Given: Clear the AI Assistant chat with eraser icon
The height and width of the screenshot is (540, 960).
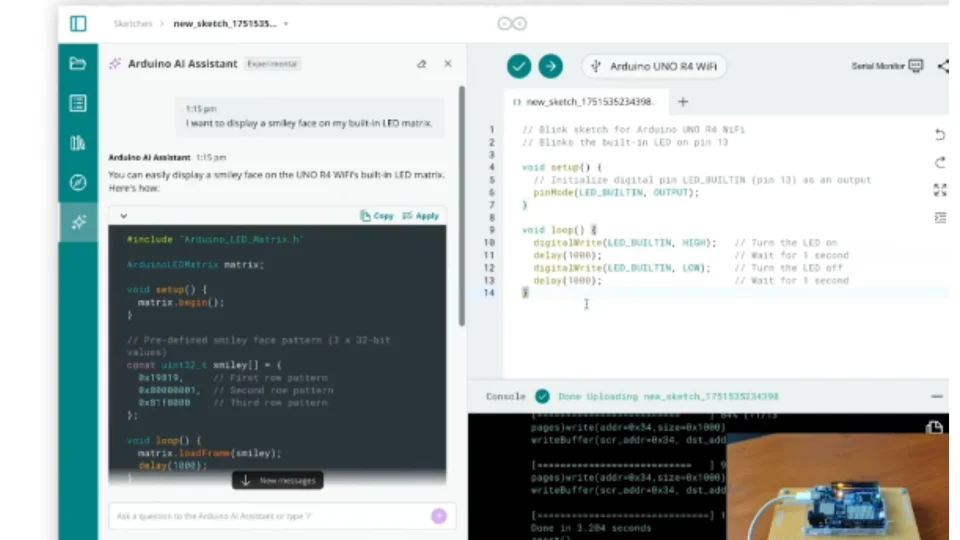Looking at the screenshot, I should pos(421,64).
